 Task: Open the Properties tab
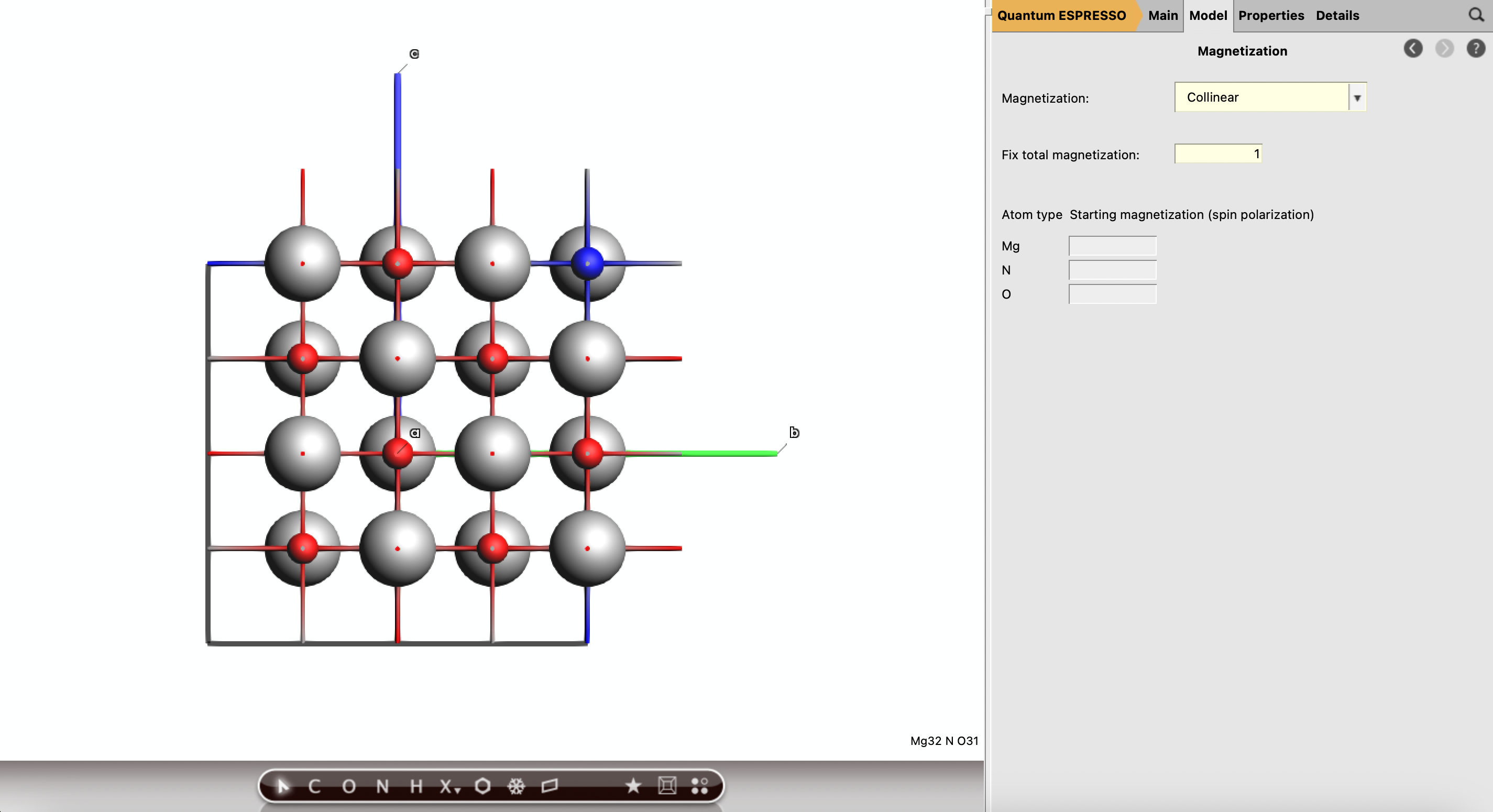coord(1270,16)
